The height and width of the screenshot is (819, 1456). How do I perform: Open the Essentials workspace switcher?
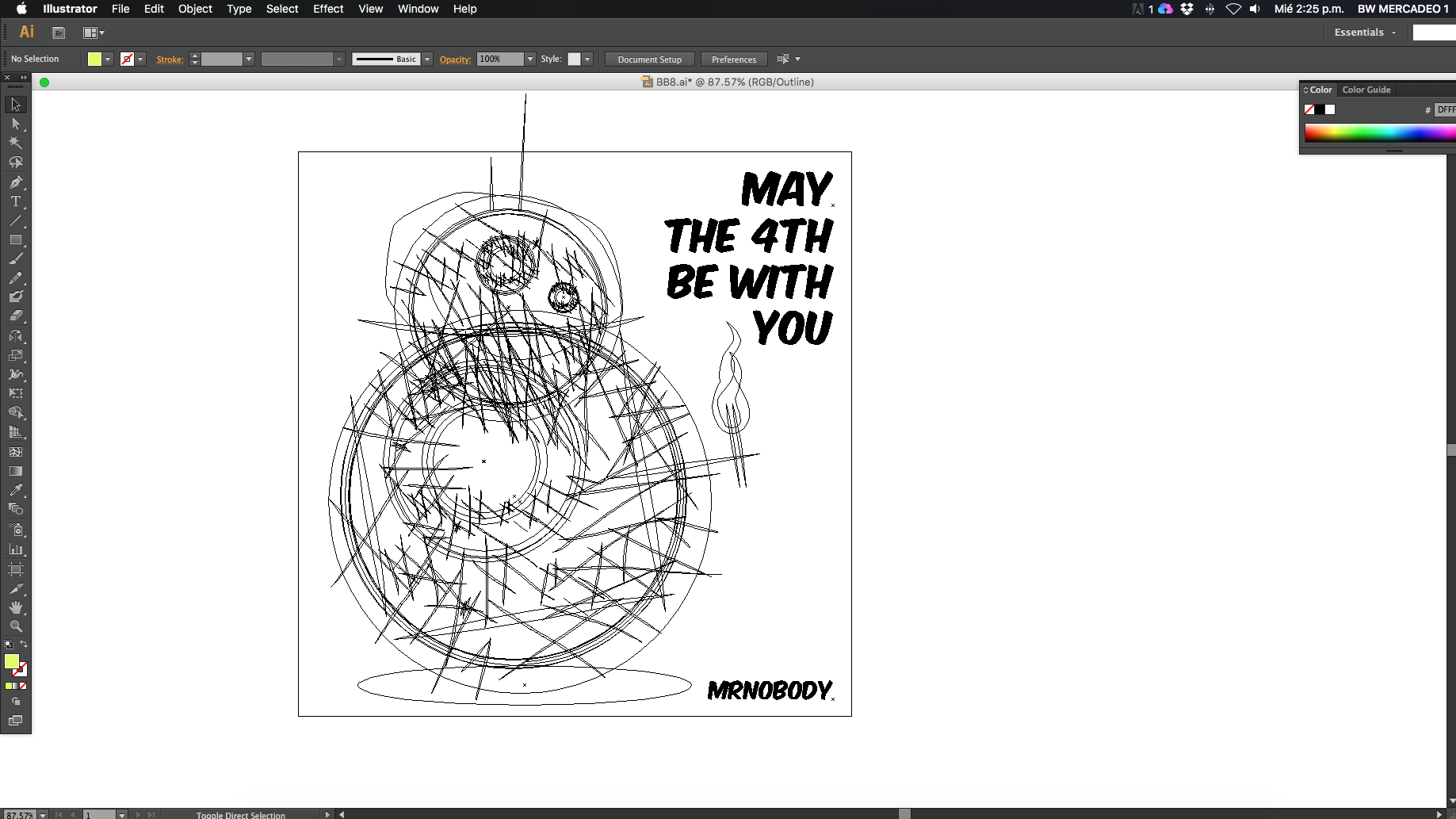[1364, 33]
